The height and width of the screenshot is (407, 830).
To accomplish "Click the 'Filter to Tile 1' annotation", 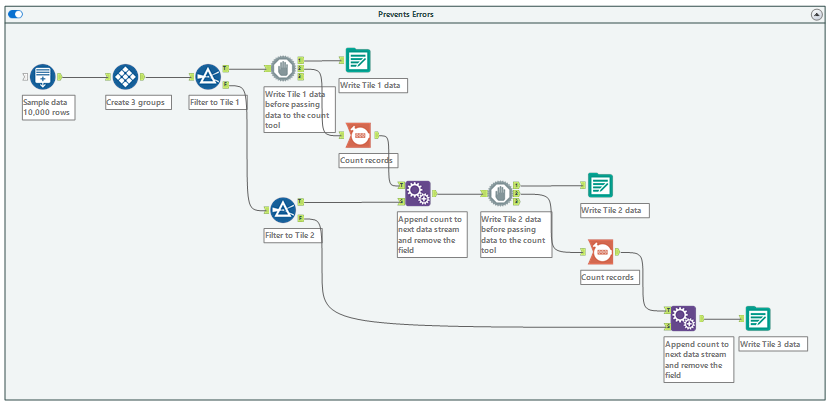I will (218, 102).
